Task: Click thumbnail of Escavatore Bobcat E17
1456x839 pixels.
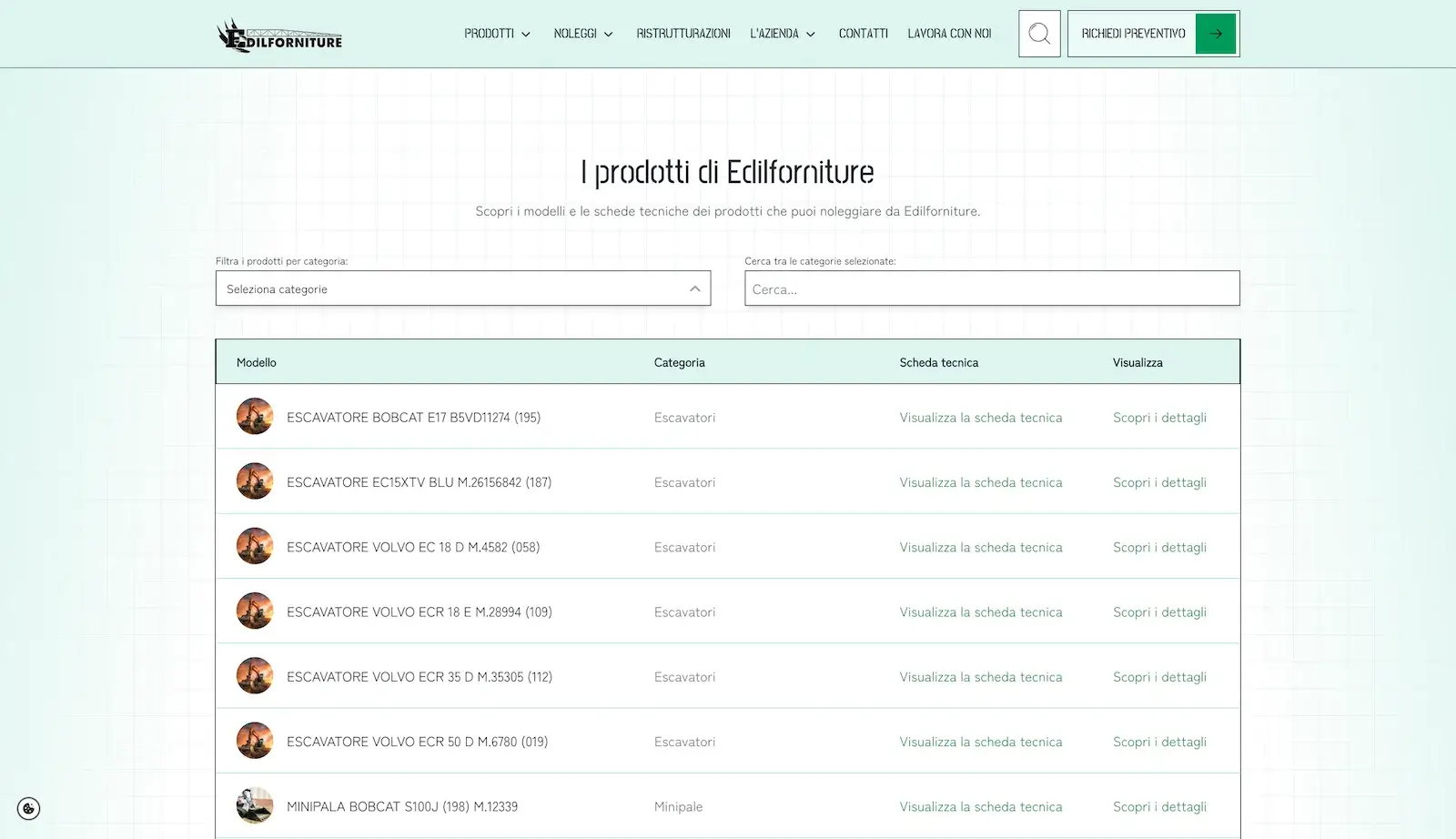Action: 255,417
